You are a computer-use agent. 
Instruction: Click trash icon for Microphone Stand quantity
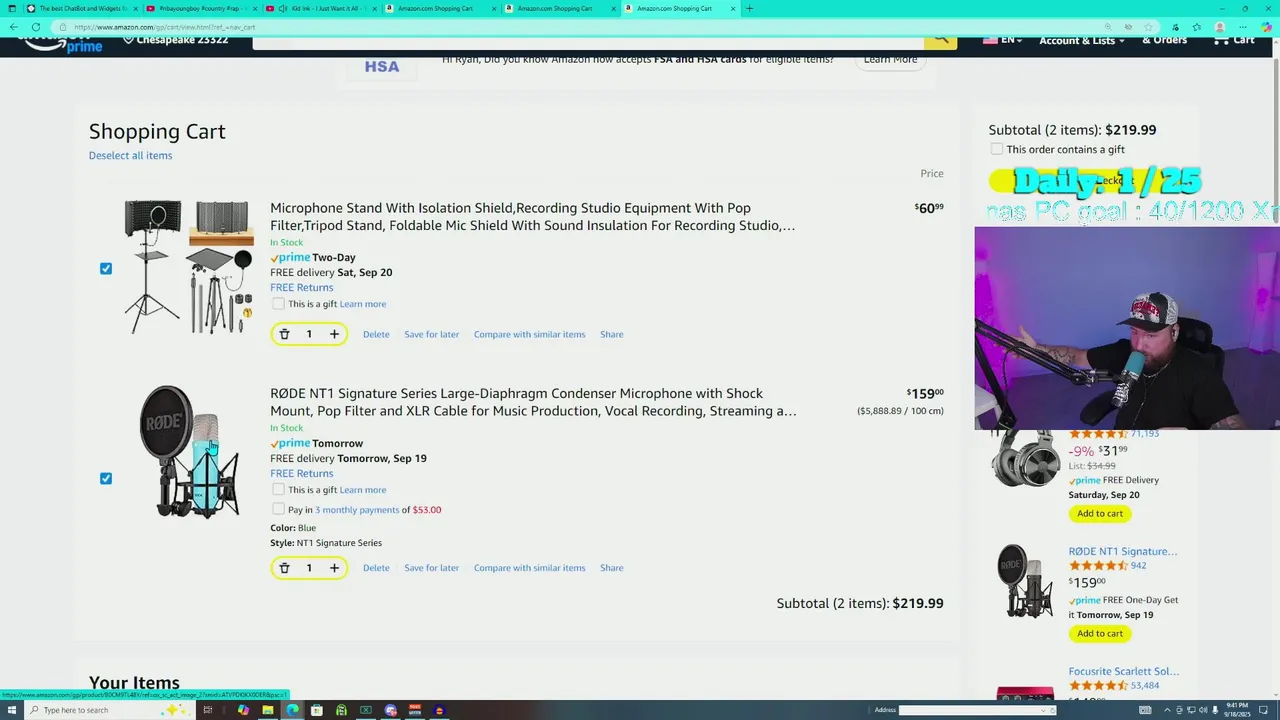point(284,334)
